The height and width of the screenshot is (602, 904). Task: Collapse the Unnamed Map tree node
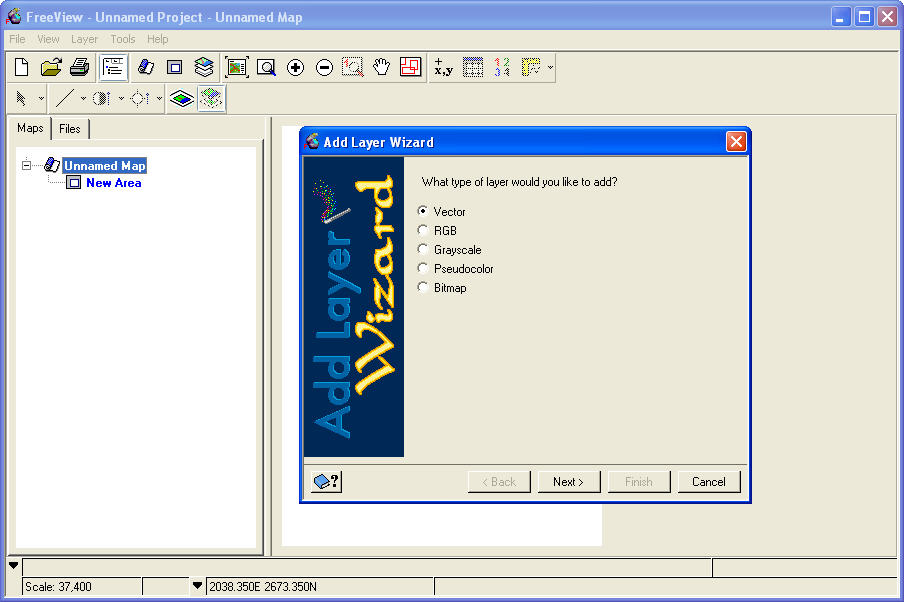27,165
